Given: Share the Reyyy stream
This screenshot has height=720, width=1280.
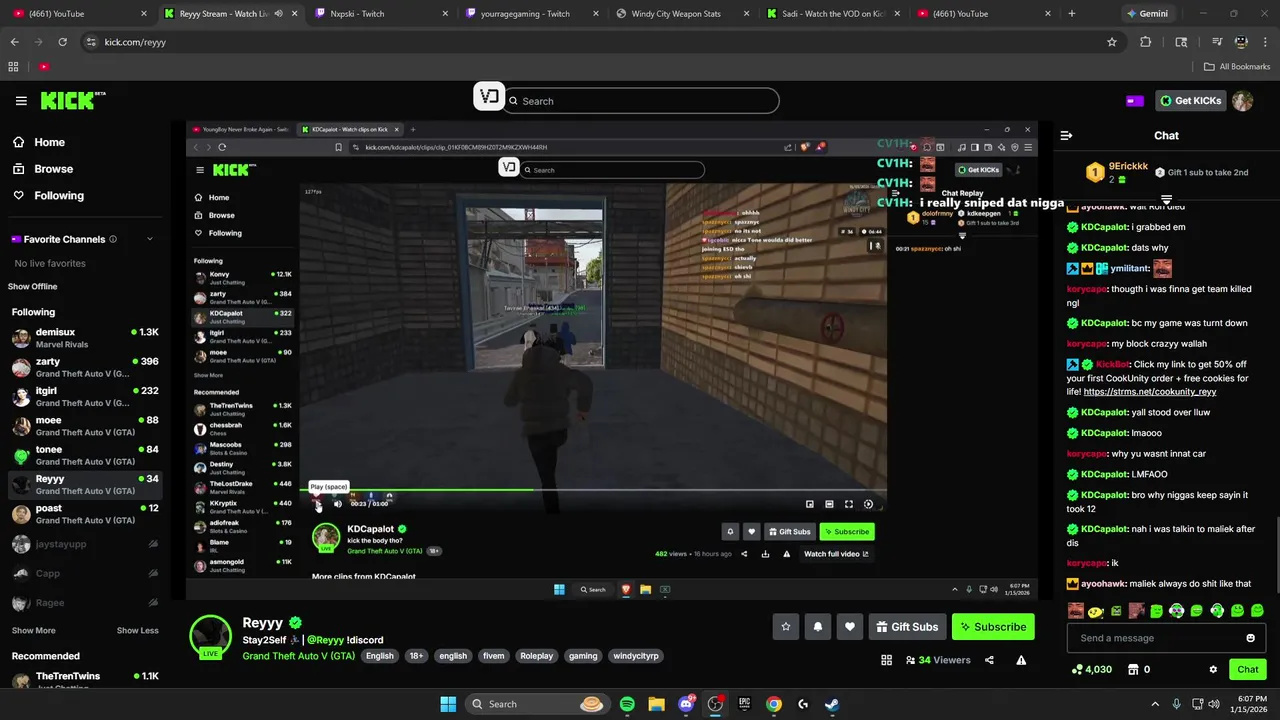Looking at the screenshot, I should pos(989,660).
